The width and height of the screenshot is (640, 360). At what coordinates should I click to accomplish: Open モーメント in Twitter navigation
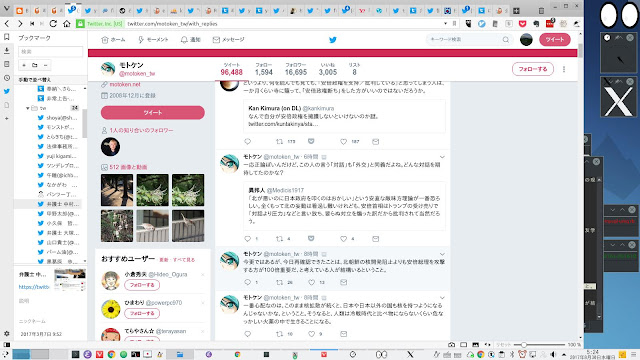pos(153,40)
